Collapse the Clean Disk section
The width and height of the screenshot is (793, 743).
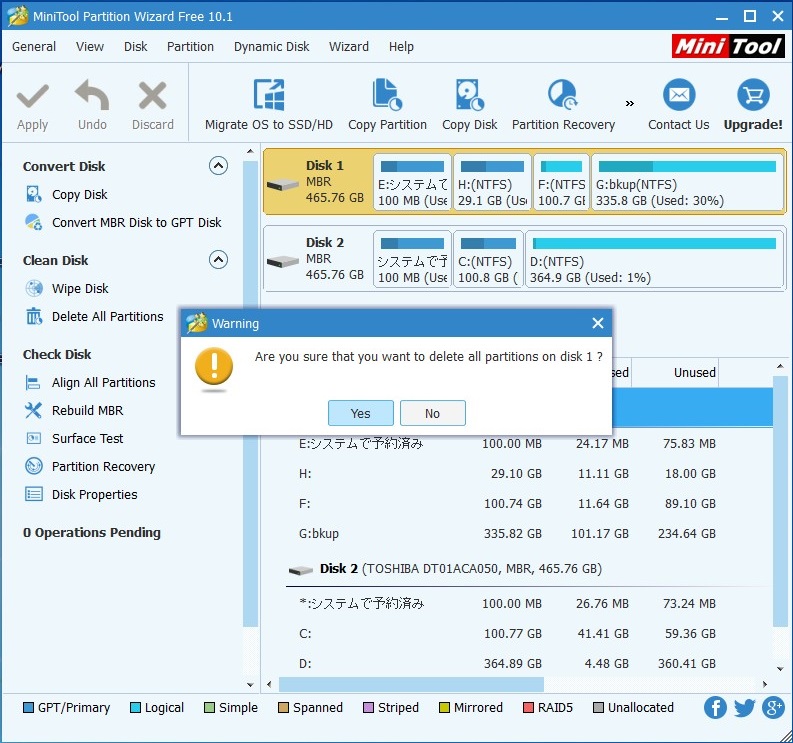218,259
